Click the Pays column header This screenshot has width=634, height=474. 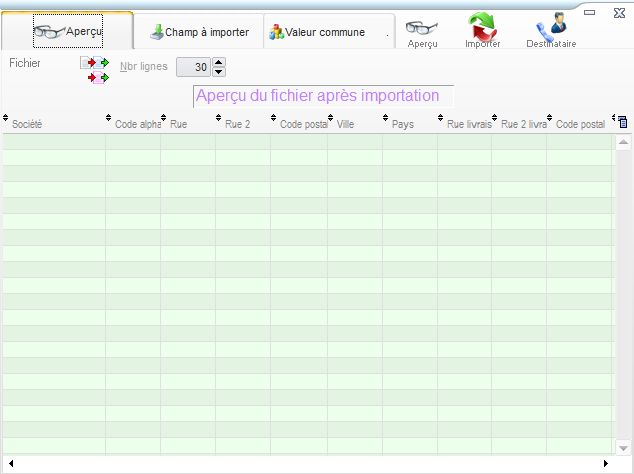[x=409, y=124]
